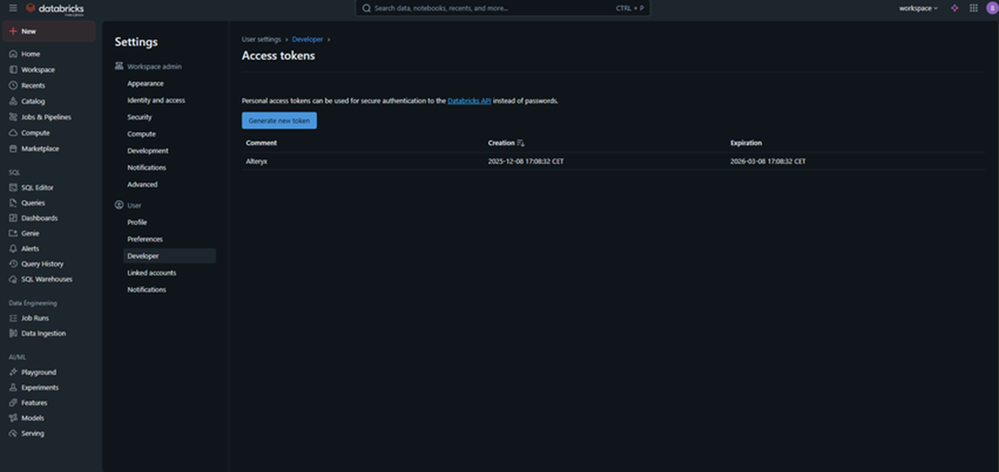Open Advanced settings

click(142, 185)
